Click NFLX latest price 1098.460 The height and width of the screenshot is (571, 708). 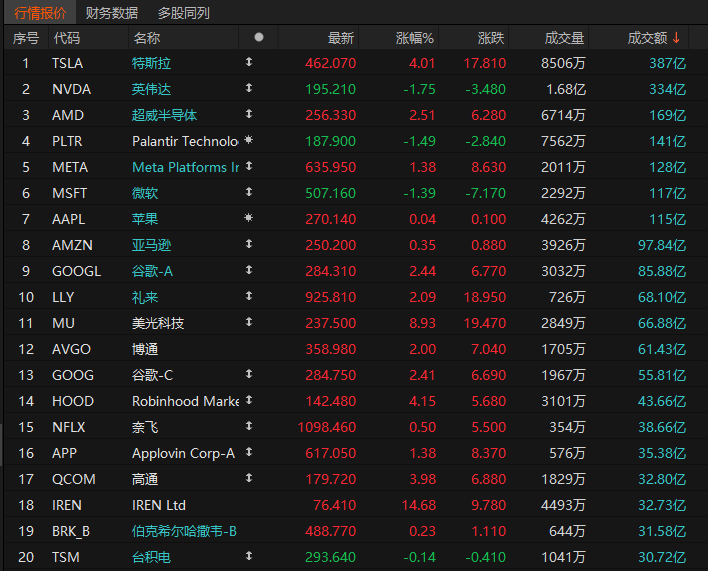[327, 427]
